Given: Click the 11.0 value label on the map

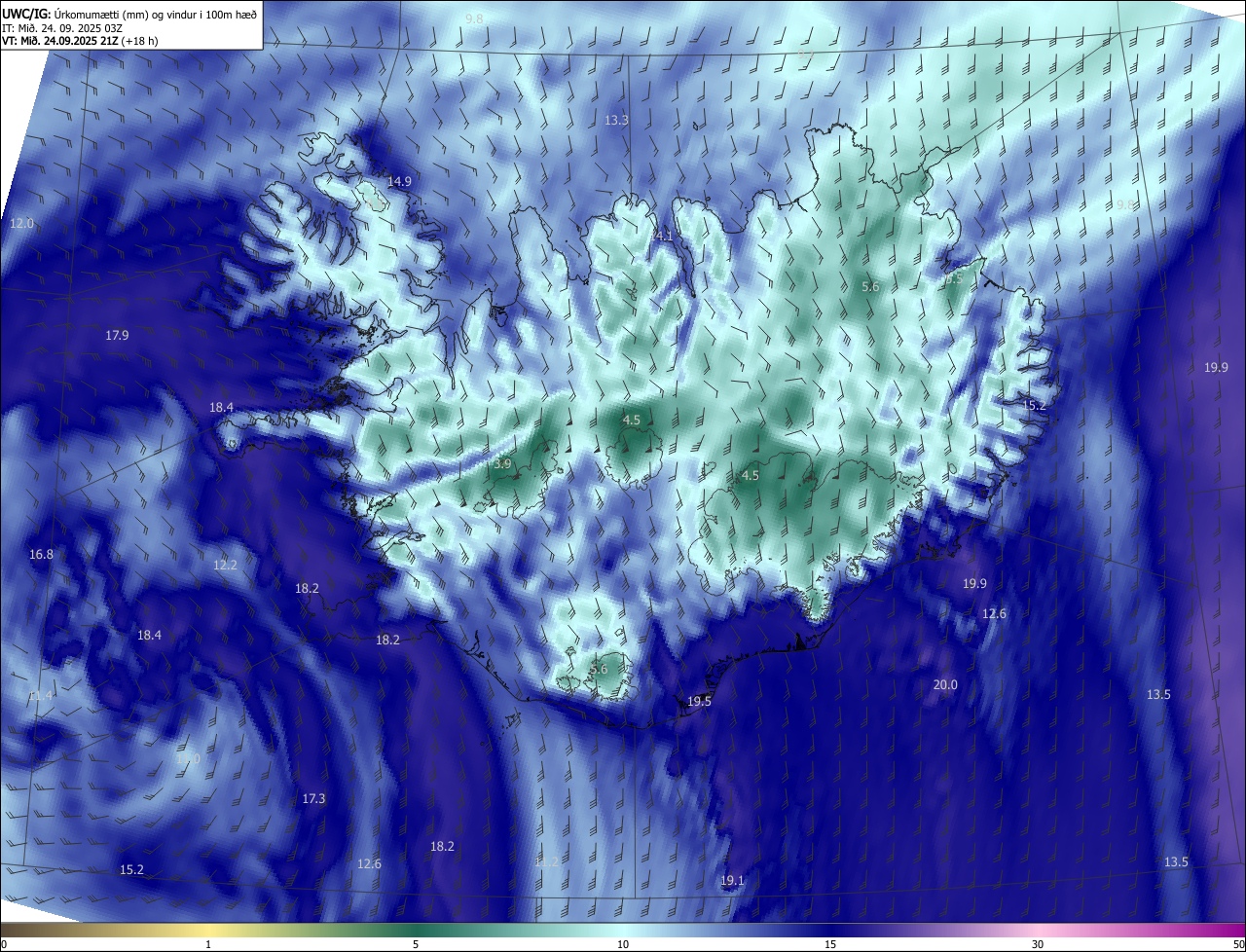Looking at the screenshot, I should (x=188, y=759).
